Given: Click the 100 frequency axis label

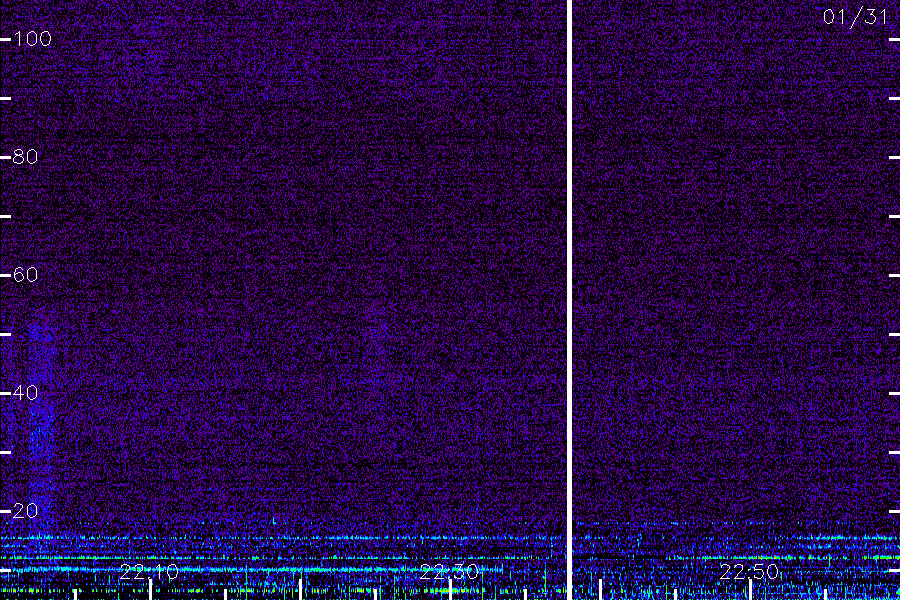Looking at the screenshot, I should 32,39.
